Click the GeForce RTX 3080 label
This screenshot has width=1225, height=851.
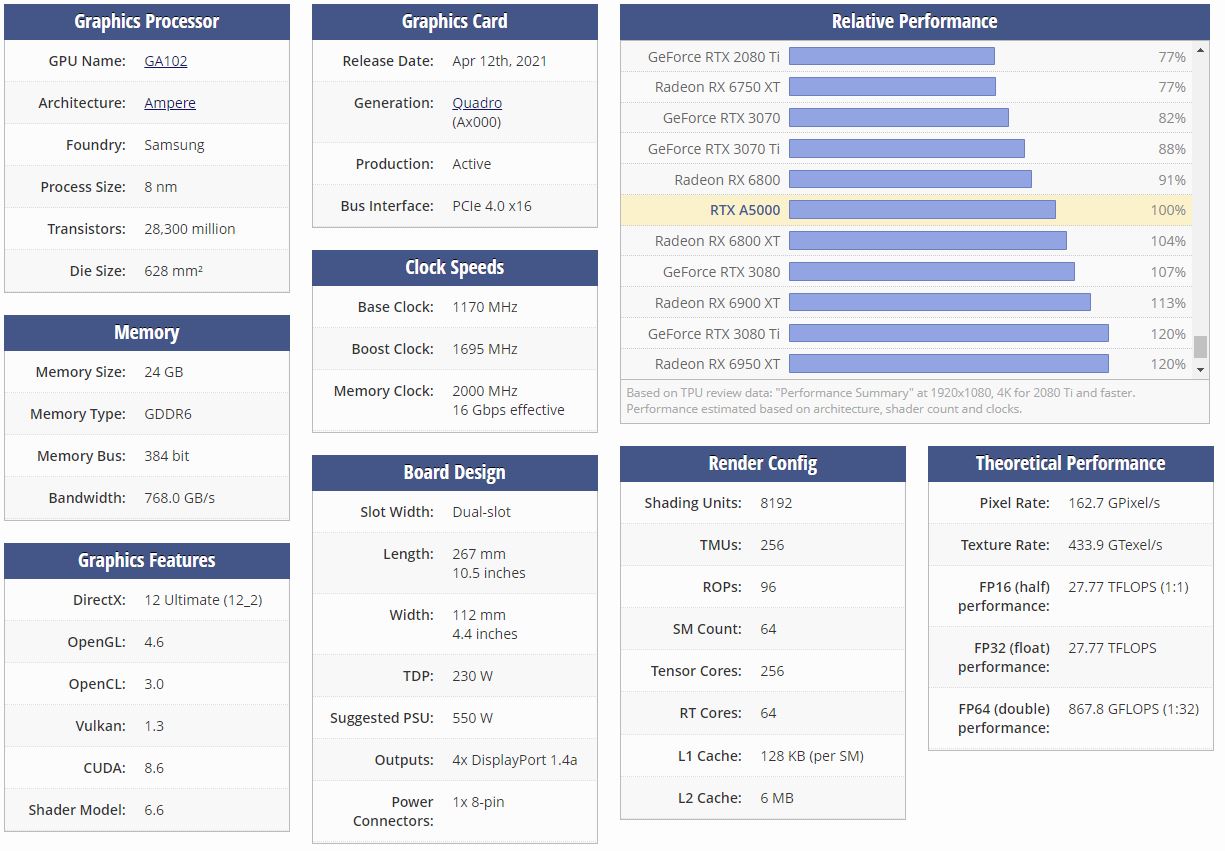(721, 272)
